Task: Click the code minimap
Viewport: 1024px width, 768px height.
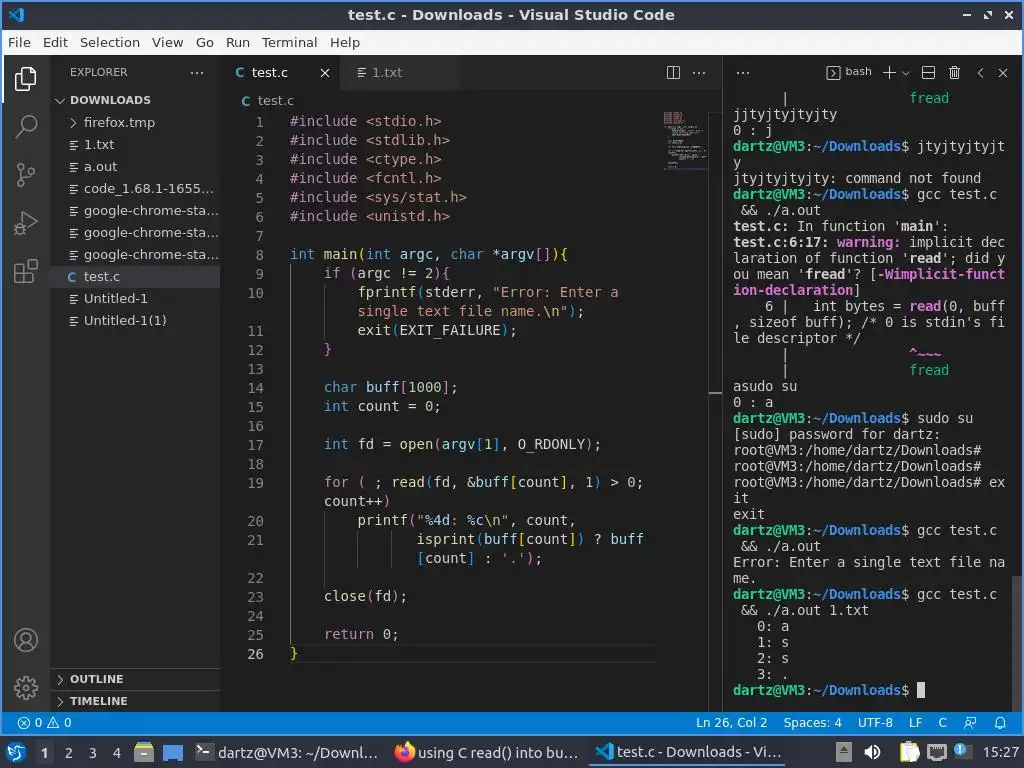Action: pyautogui.click(x=684, y=140)
